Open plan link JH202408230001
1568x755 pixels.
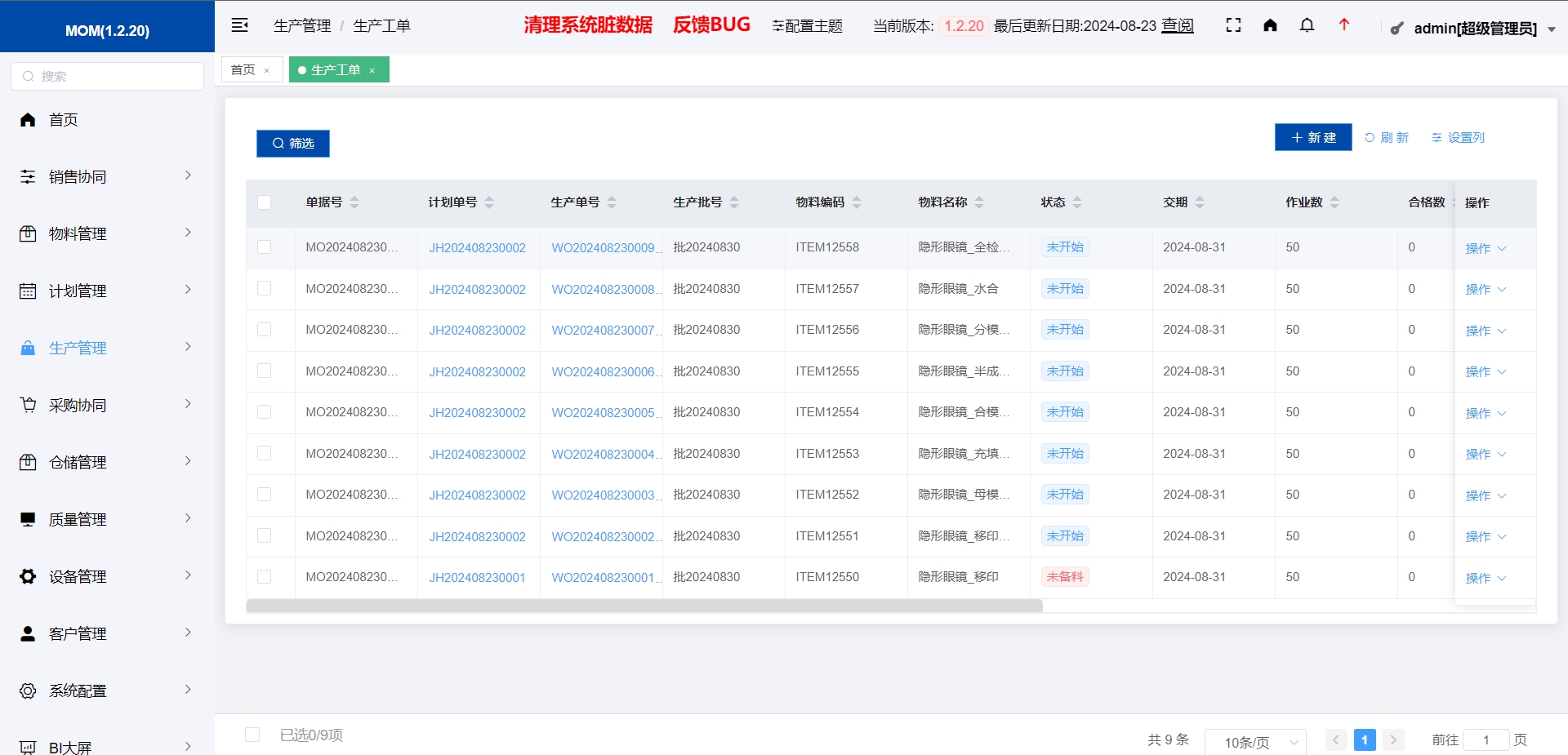pyautogui.click(x=478, y=578)
